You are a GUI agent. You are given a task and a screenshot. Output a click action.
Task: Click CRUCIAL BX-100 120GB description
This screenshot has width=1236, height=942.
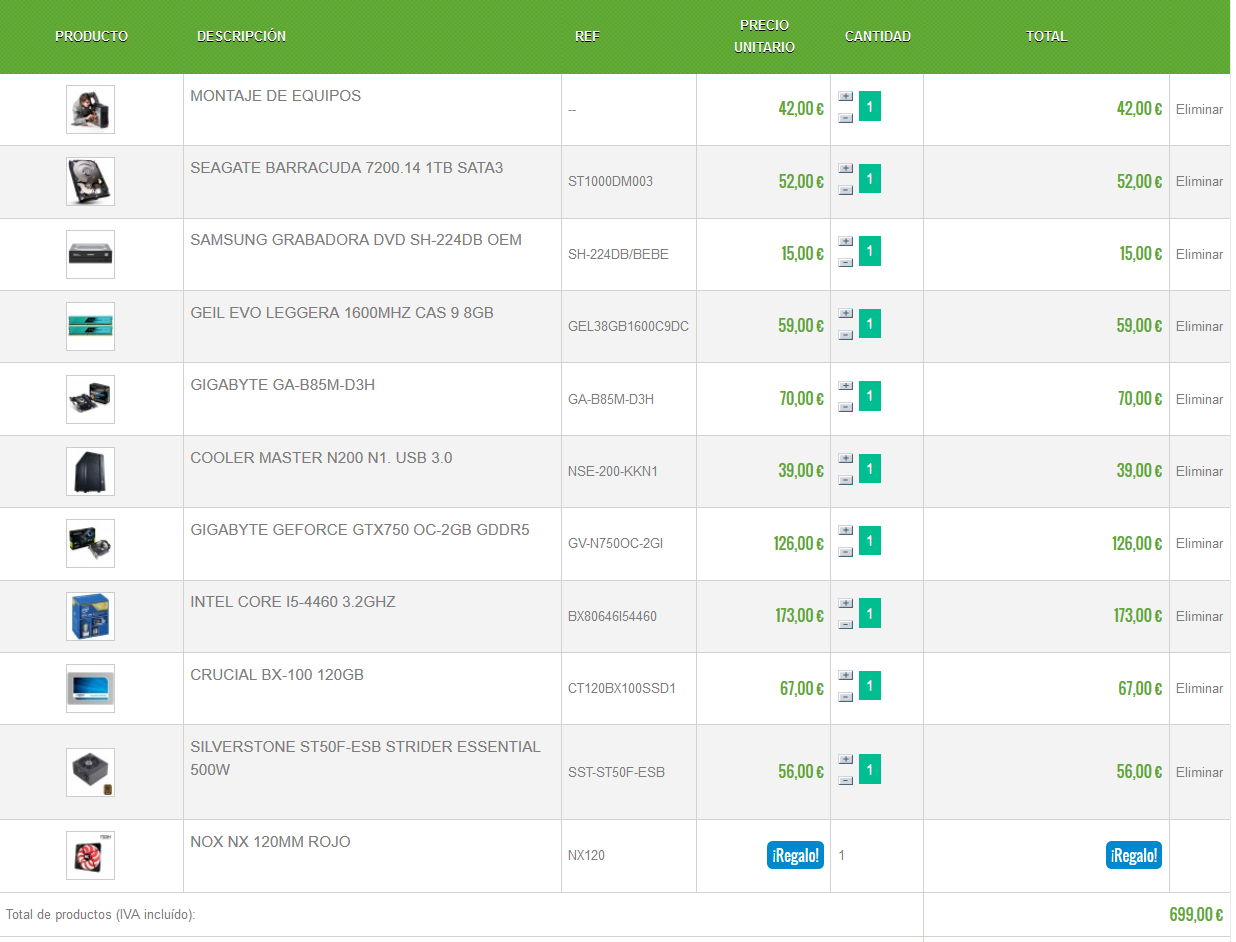(x=277, y=675)
